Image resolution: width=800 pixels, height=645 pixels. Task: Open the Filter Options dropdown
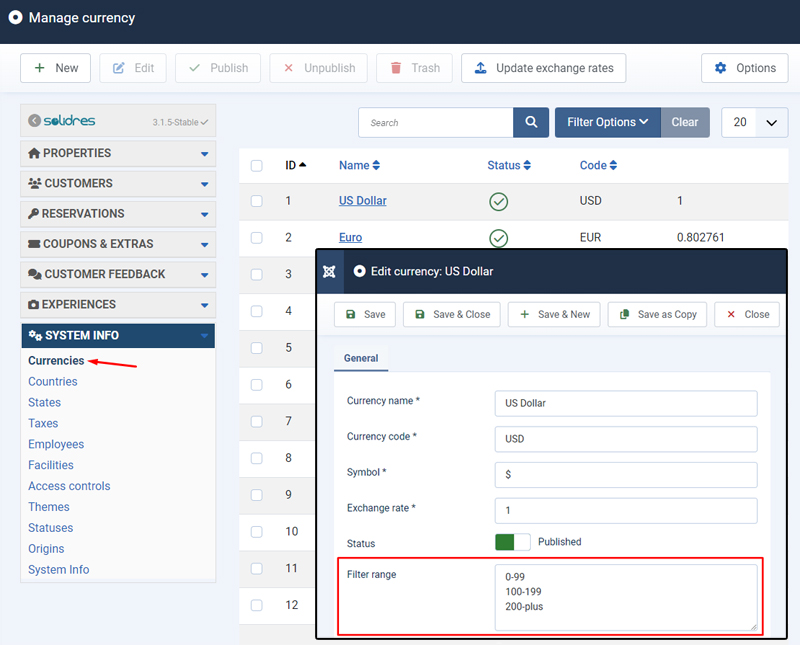[607, 122]
